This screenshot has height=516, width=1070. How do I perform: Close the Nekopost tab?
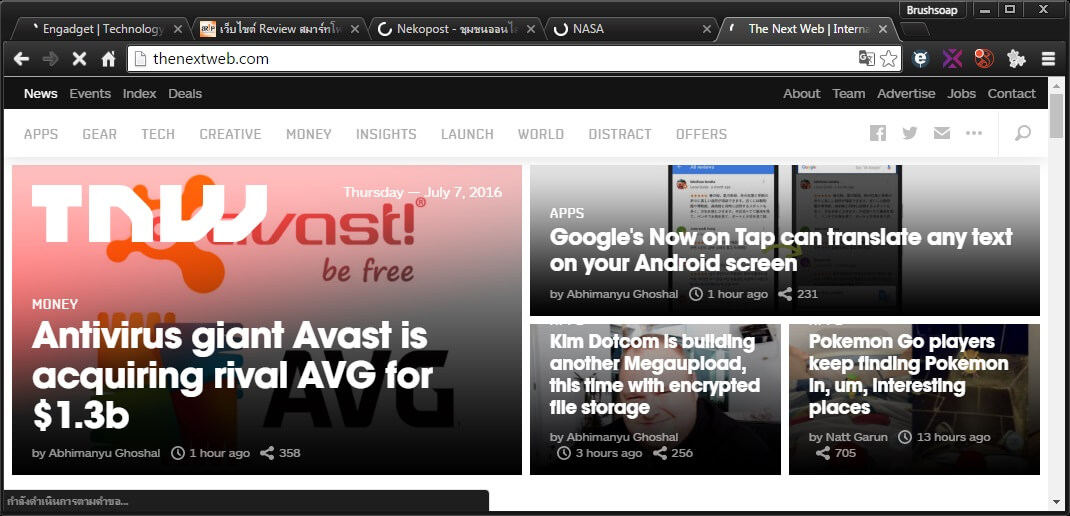coord(531,29)
